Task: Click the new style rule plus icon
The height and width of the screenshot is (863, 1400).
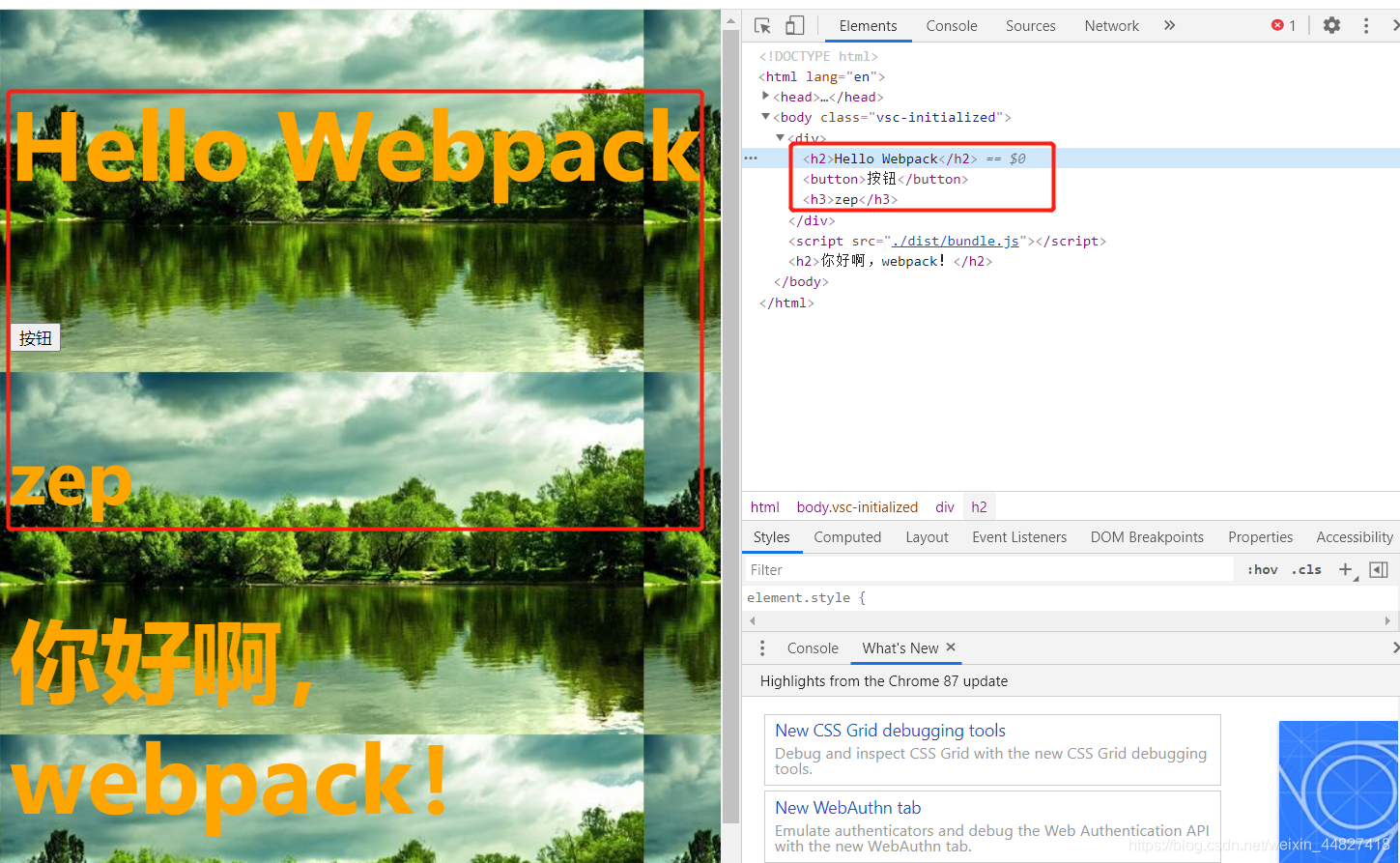Action: pos(1345,569)
